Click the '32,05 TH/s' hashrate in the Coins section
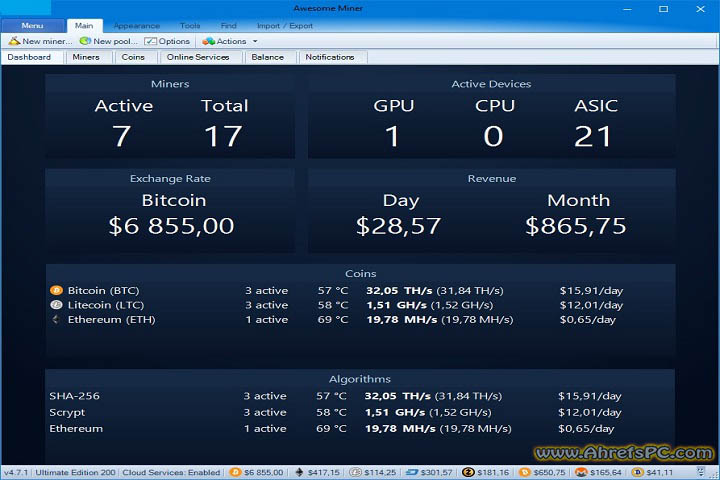Viewport: 720px width, 480px height. pyautogui.click(x=399, y=291)
